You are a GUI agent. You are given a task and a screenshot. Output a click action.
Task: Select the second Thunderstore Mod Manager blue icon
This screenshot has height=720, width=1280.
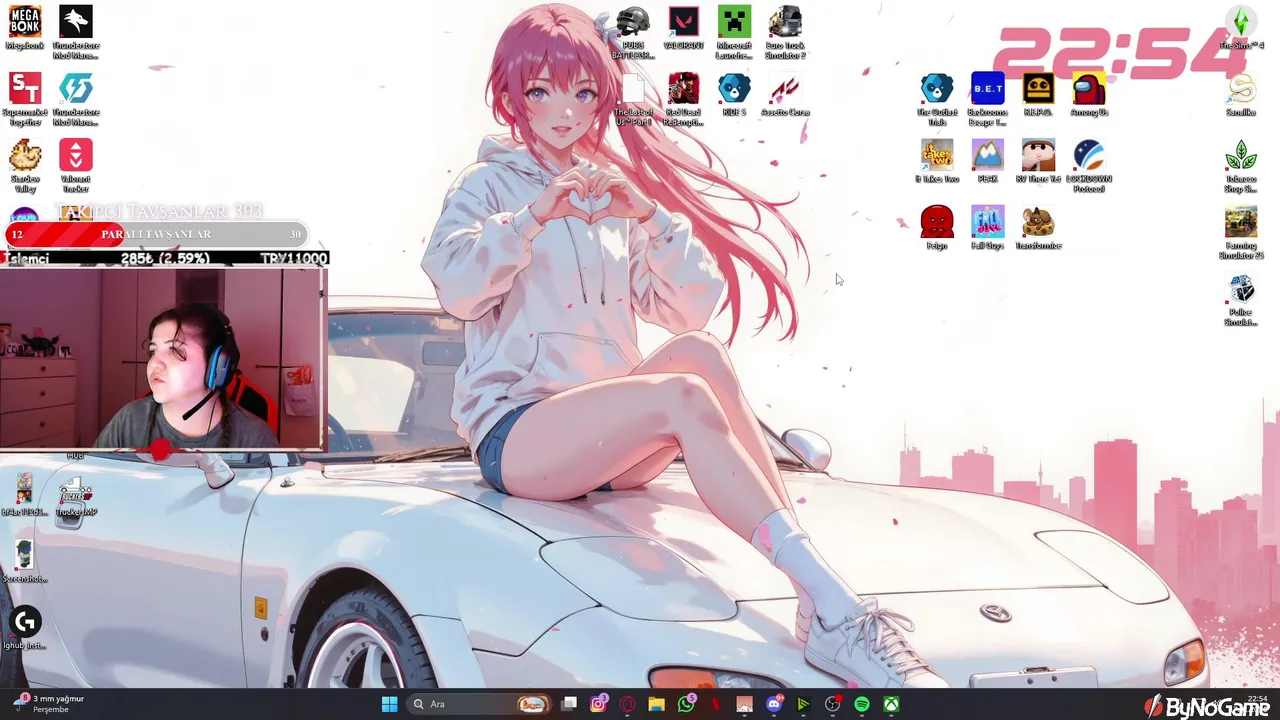point(76,99)
